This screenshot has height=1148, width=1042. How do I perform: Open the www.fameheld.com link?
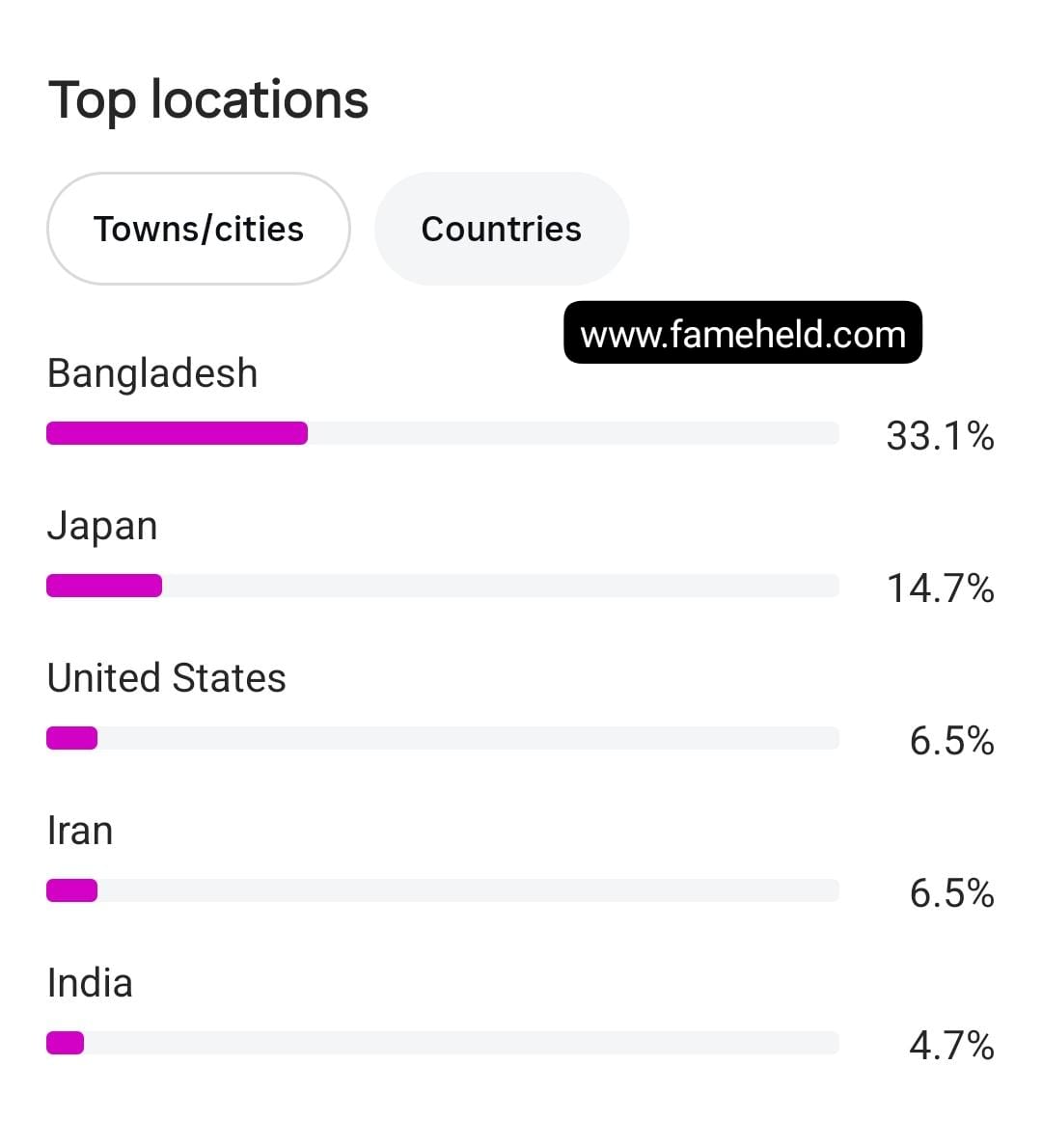pyautogui.click(x=743, y=333)
